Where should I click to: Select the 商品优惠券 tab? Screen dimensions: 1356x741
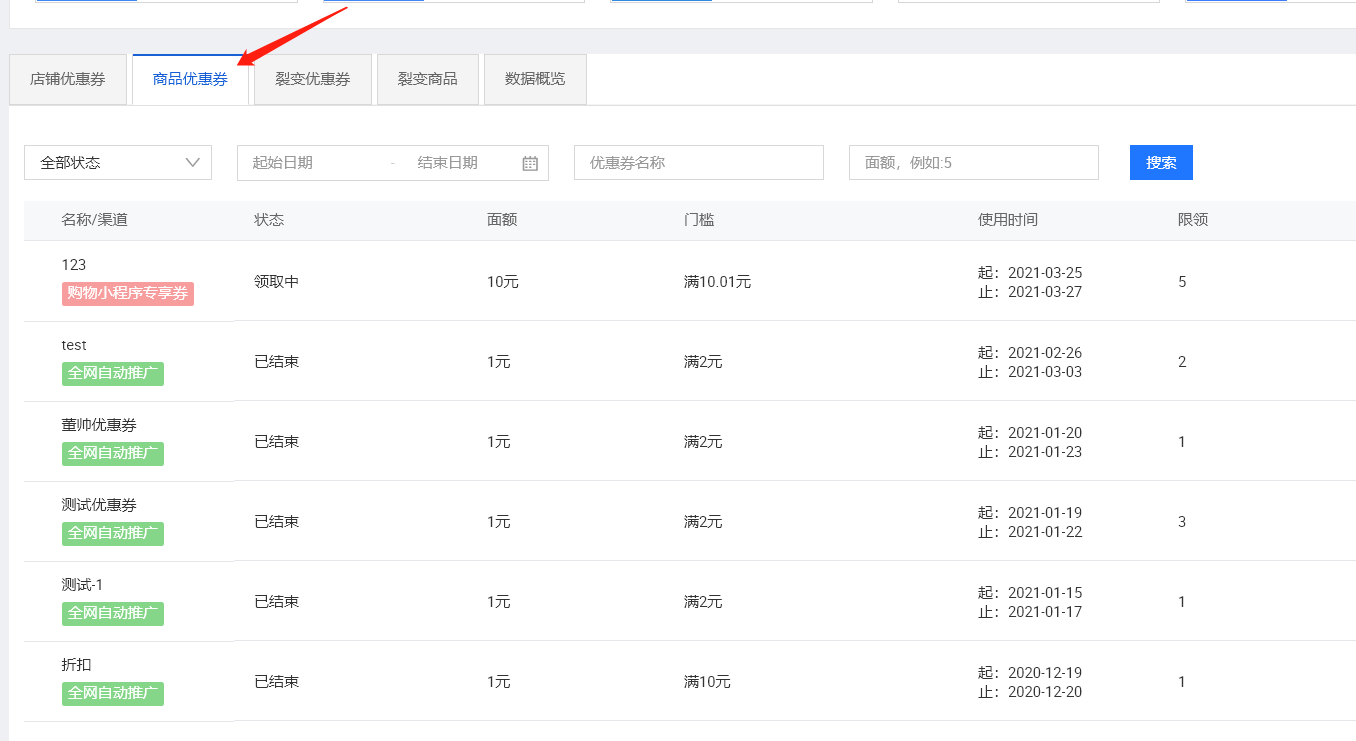point(190,79)
